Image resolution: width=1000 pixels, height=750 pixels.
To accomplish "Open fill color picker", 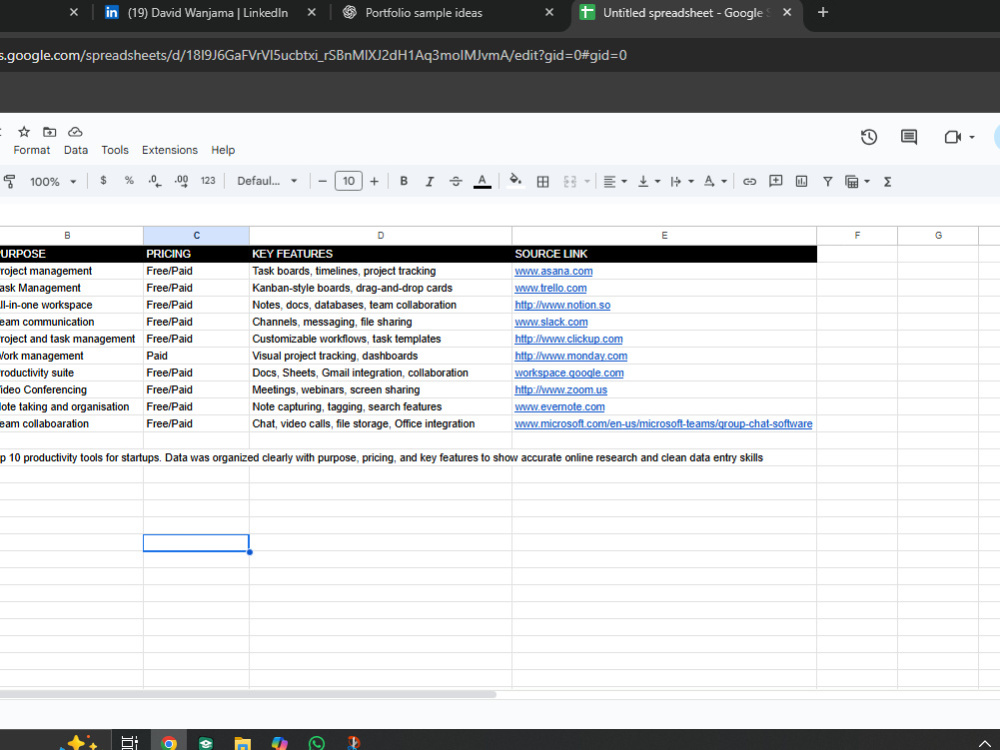I will 515,181.
